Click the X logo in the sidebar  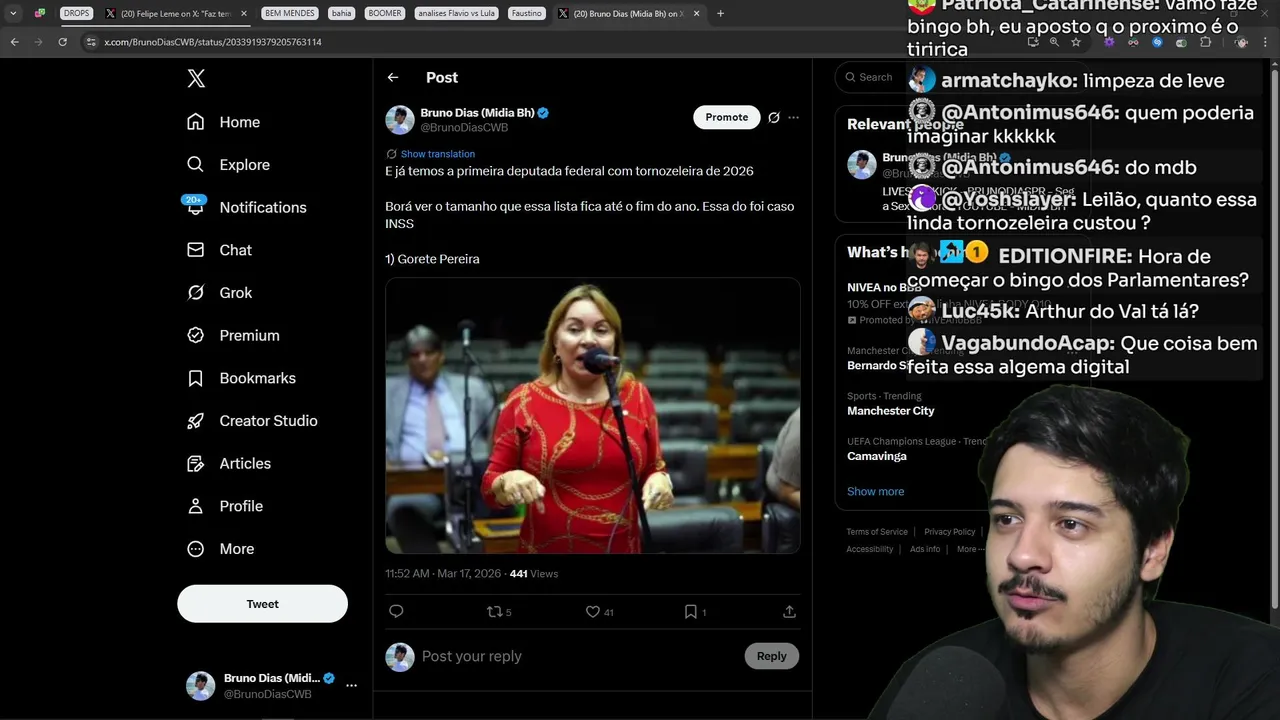click(x=196, y=79)
